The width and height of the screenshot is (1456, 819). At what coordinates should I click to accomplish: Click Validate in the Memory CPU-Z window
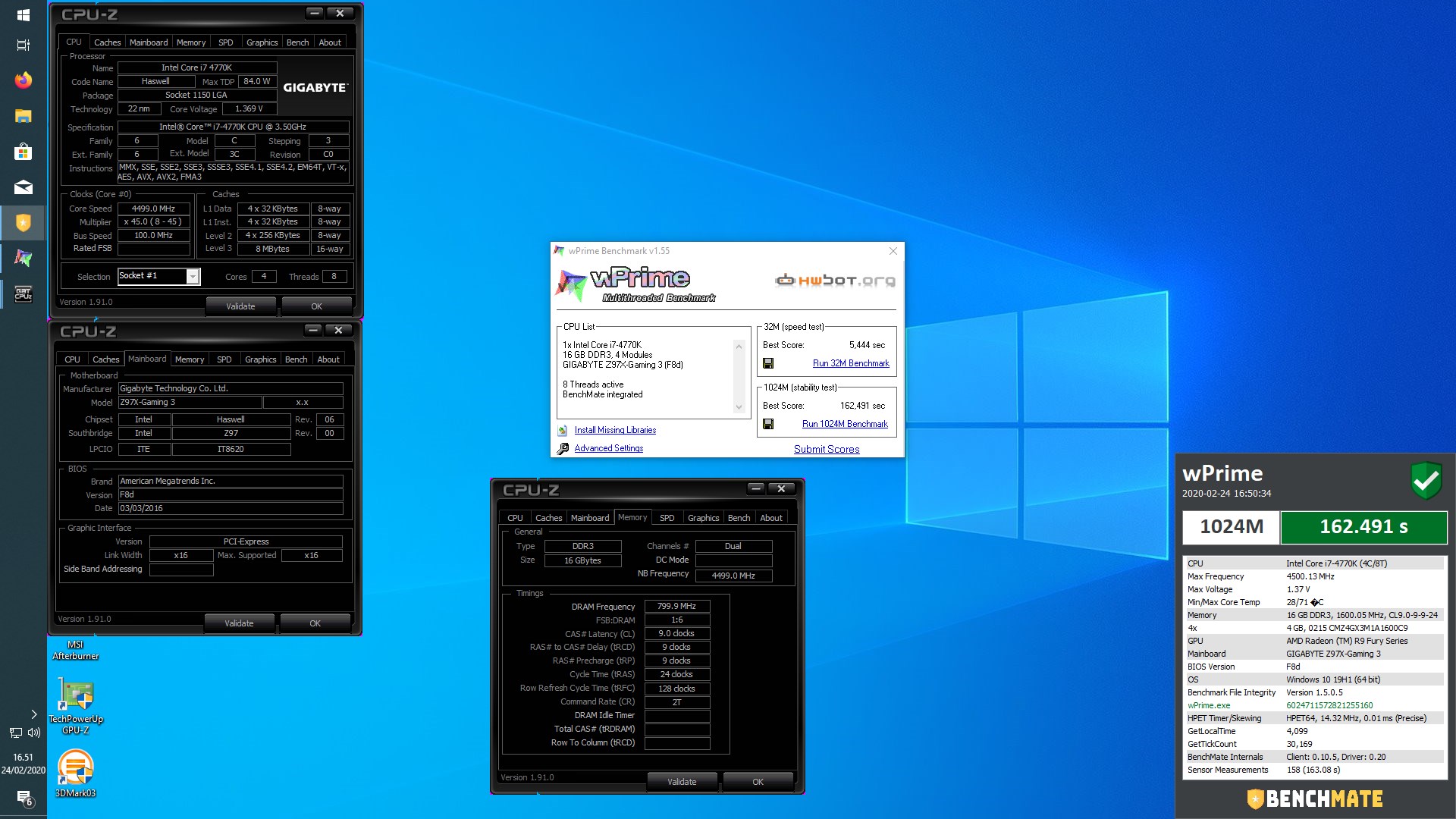coord(682,782)
